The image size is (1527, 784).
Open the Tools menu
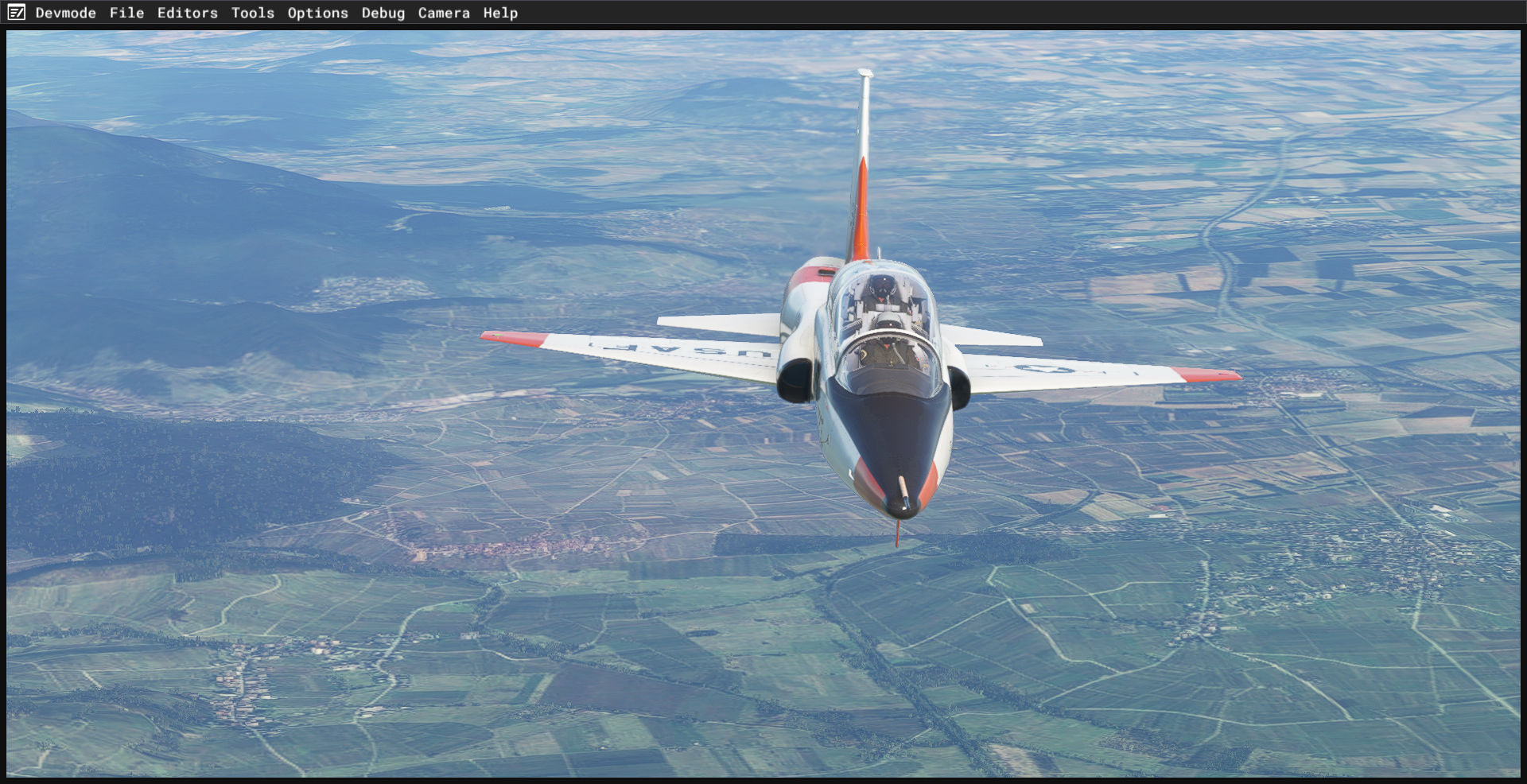(252, 13)
